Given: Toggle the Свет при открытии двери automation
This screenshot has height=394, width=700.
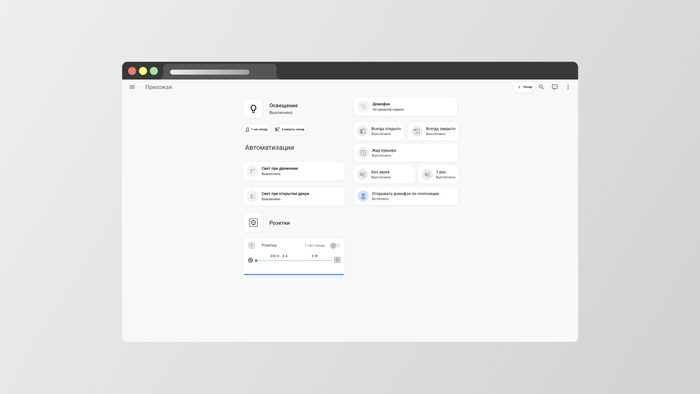Looking at the screenshot, I should coord(294,196).
